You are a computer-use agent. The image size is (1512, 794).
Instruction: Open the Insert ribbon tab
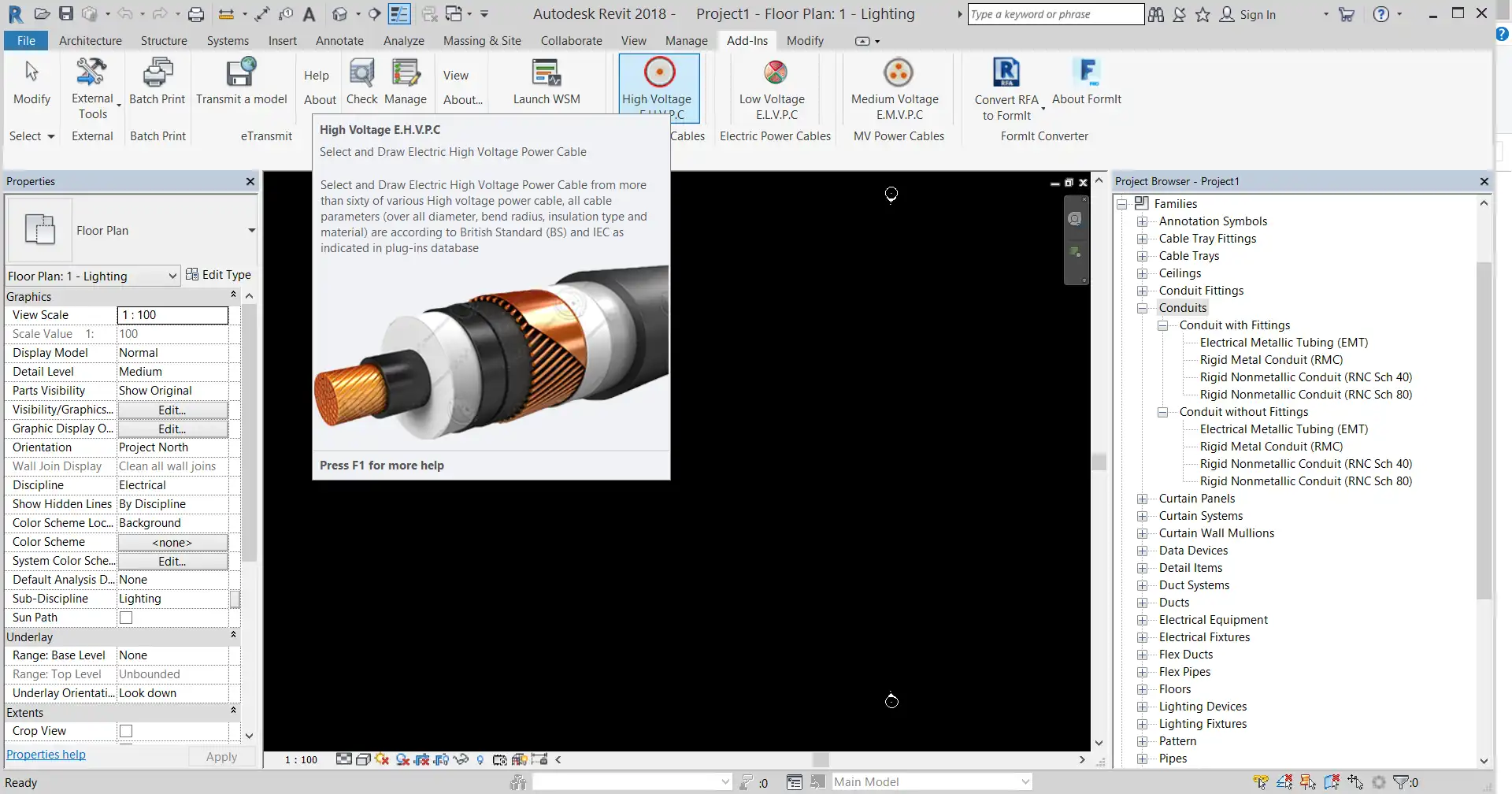(282, 41)
